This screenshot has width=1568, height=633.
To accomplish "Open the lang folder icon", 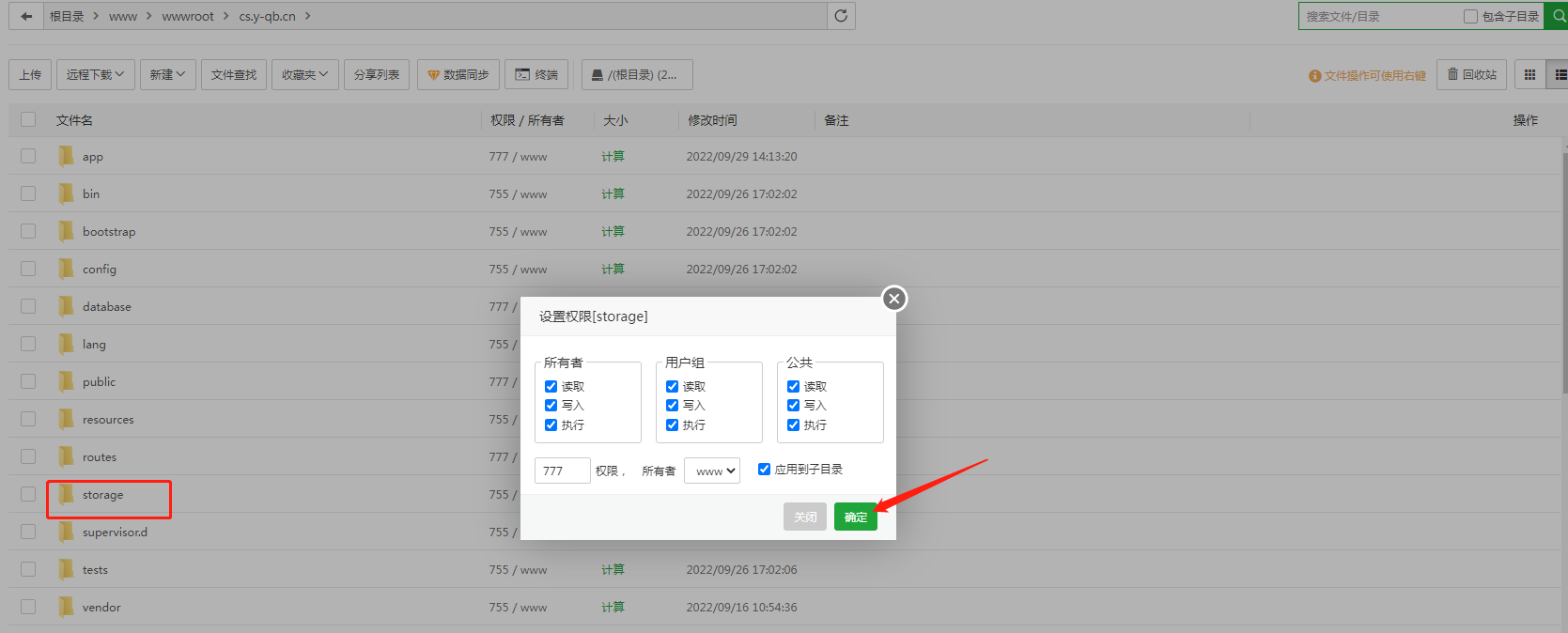I will [x=66, y=344].
